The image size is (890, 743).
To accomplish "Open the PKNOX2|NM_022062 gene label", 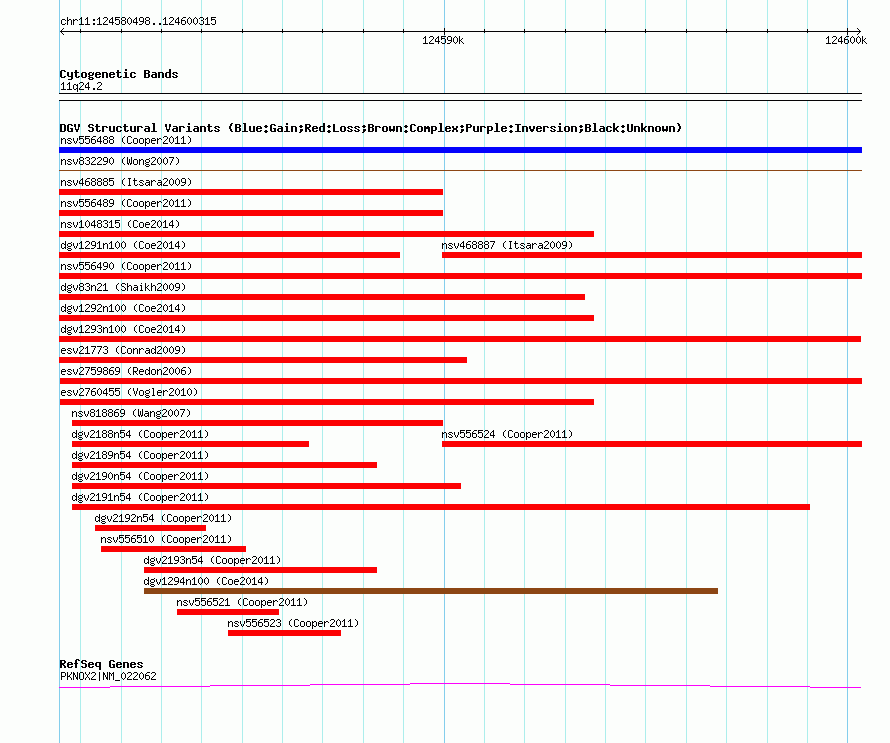I will [108, 676].
